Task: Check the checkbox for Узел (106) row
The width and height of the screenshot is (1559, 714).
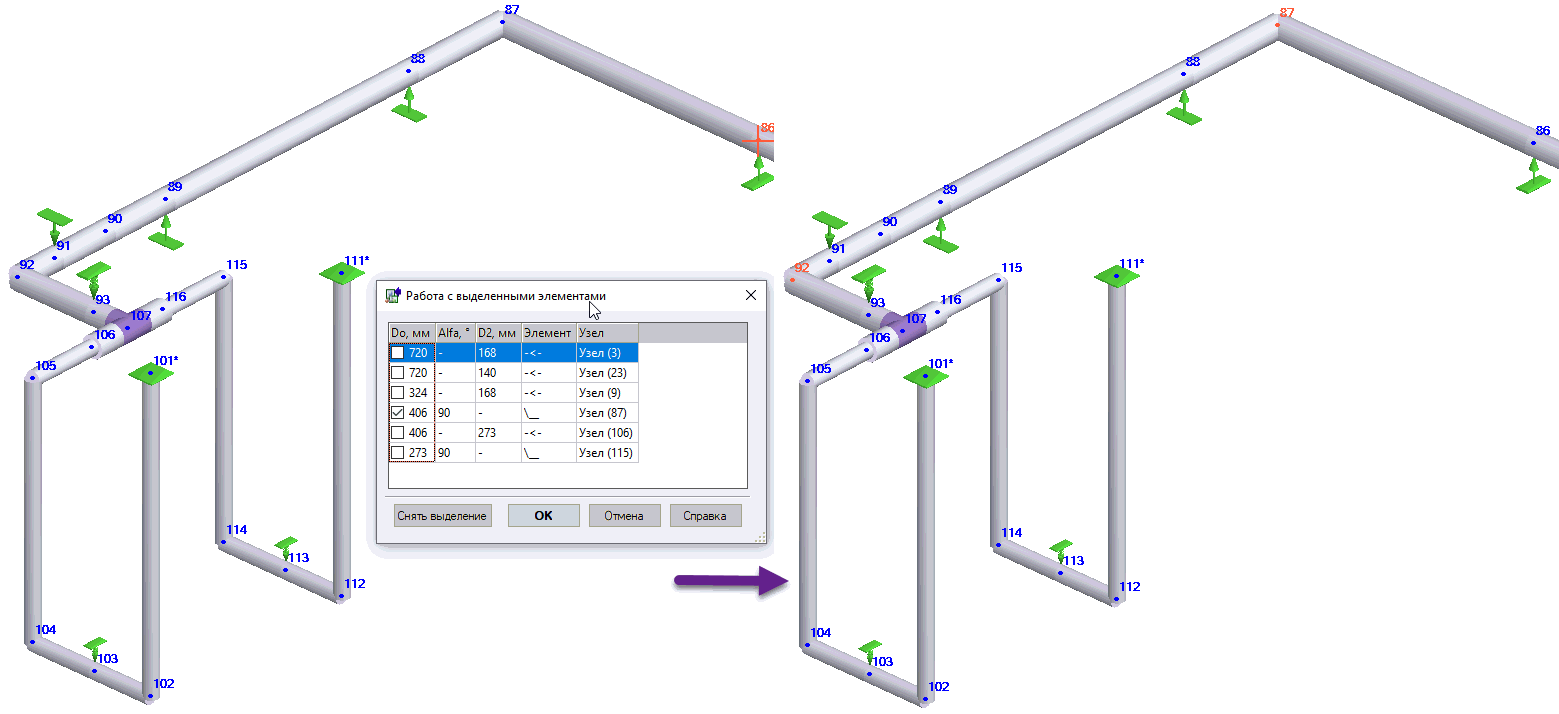Action: 398,433
